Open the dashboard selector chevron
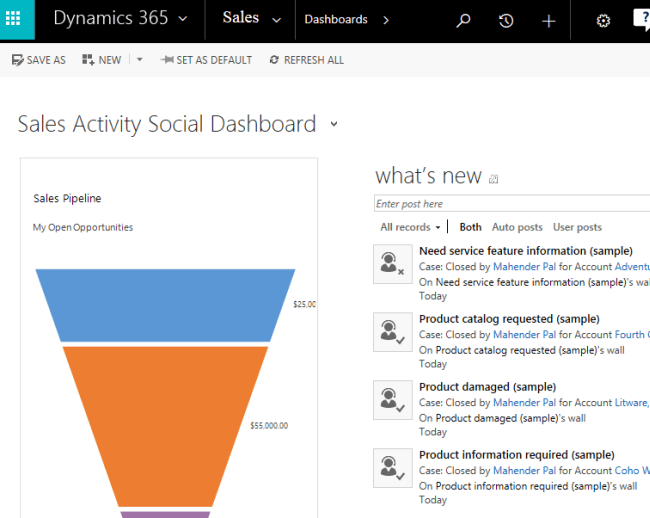 point(334,125)
